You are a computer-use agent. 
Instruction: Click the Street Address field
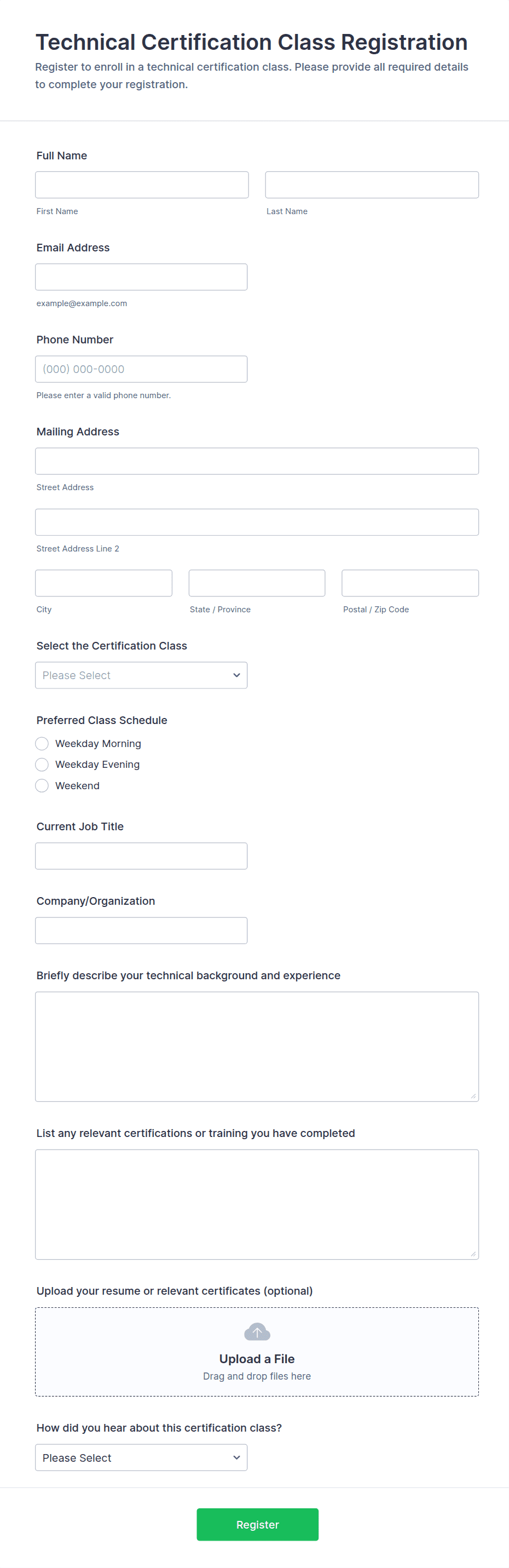(257, 461)
